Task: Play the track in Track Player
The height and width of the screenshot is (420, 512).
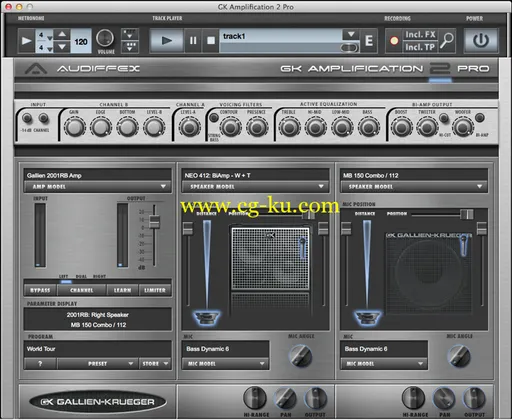Action: [167, 41]
